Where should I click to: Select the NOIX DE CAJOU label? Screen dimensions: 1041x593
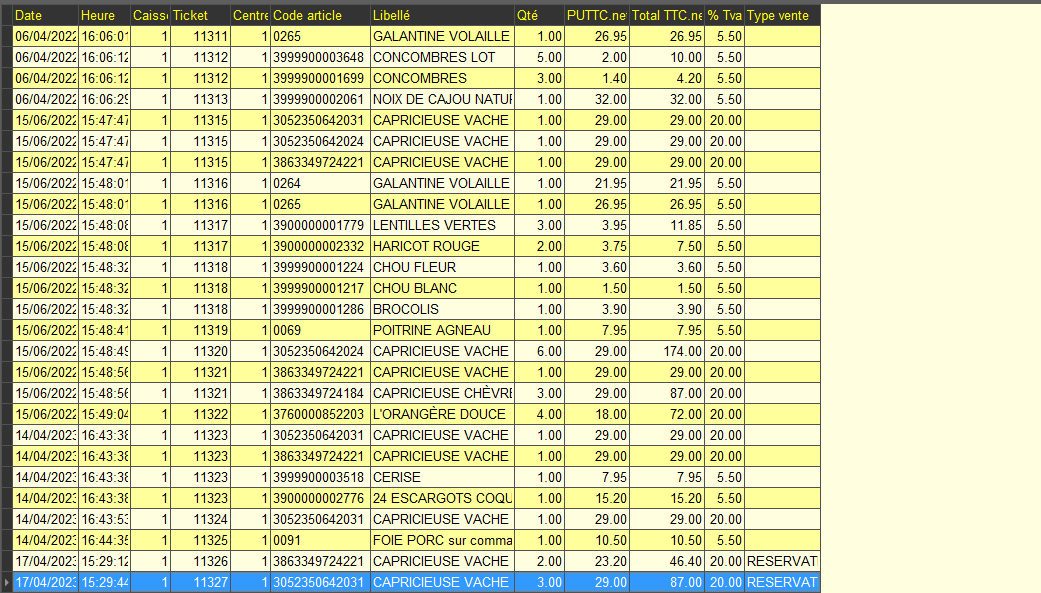[442, 100]
